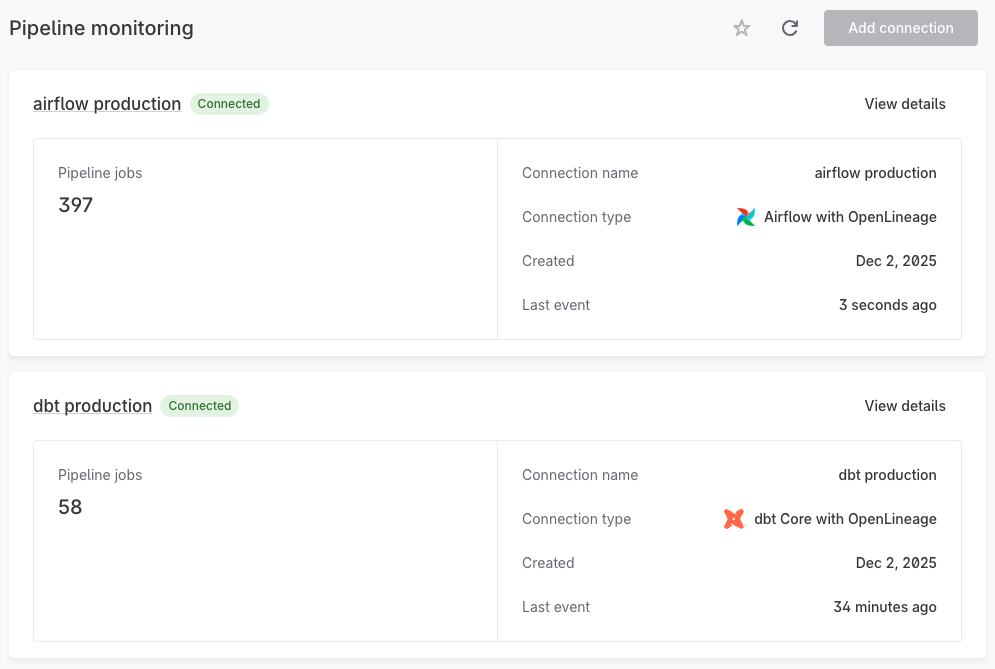Click the Airflow with OpenLineage pinwheel icon
Image resolution: width=995 pixels, height=669 pixels.
(744, 216)
